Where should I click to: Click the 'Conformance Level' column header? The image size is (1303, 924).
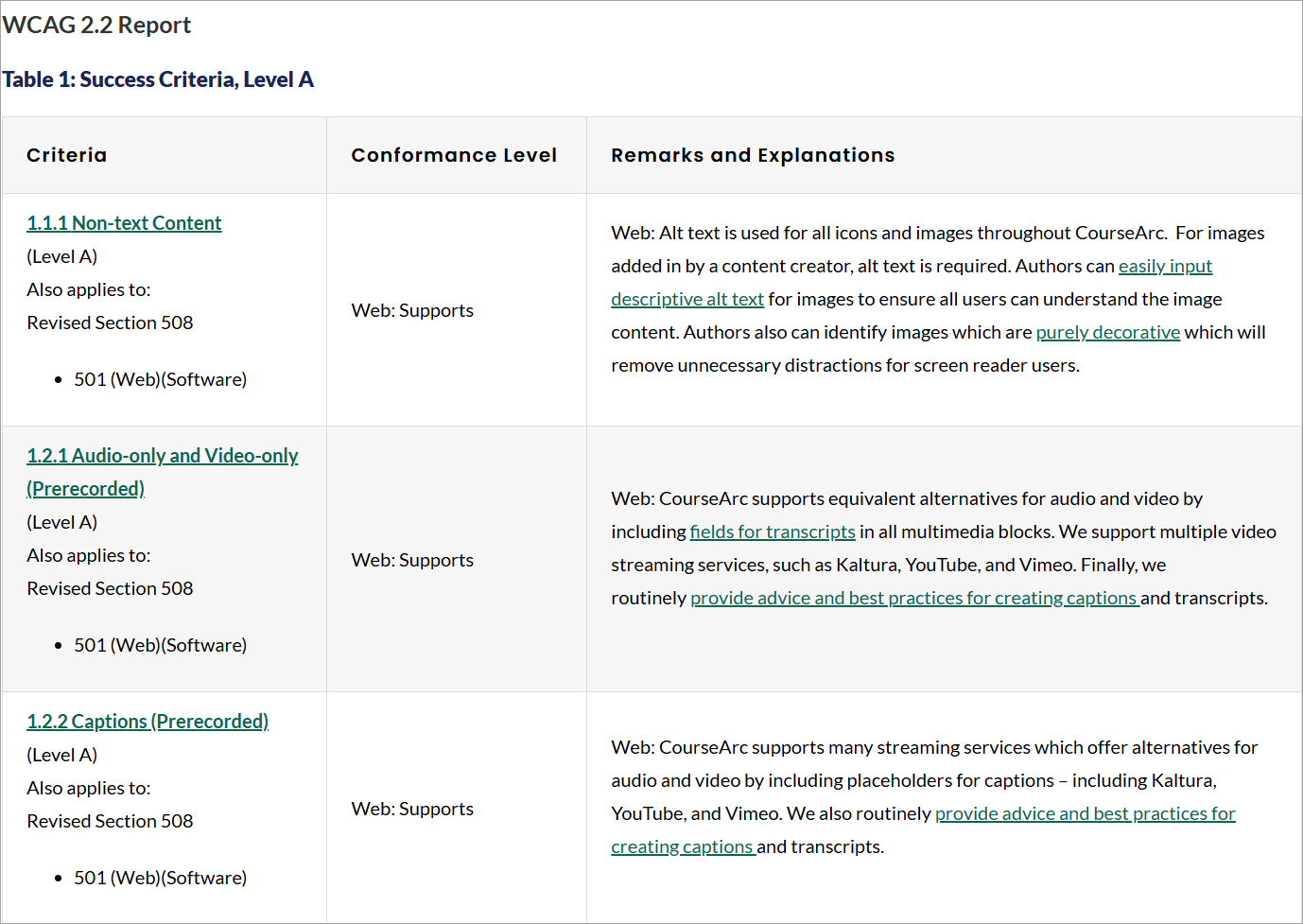[454, 155]
